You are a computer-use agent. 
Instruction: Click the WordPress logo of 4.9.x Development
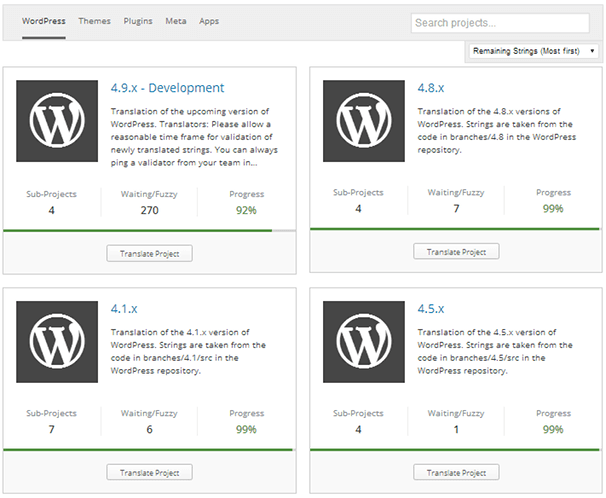click(x=57, y=121)
